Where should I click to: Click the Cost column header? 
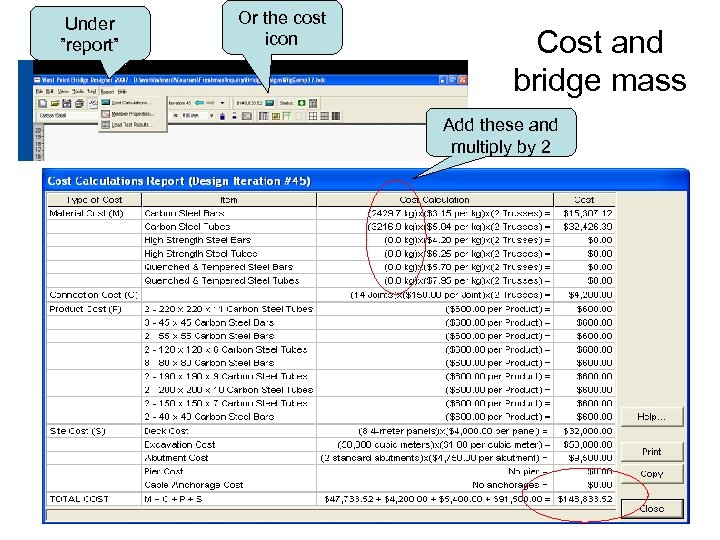[x=584, y=200]
